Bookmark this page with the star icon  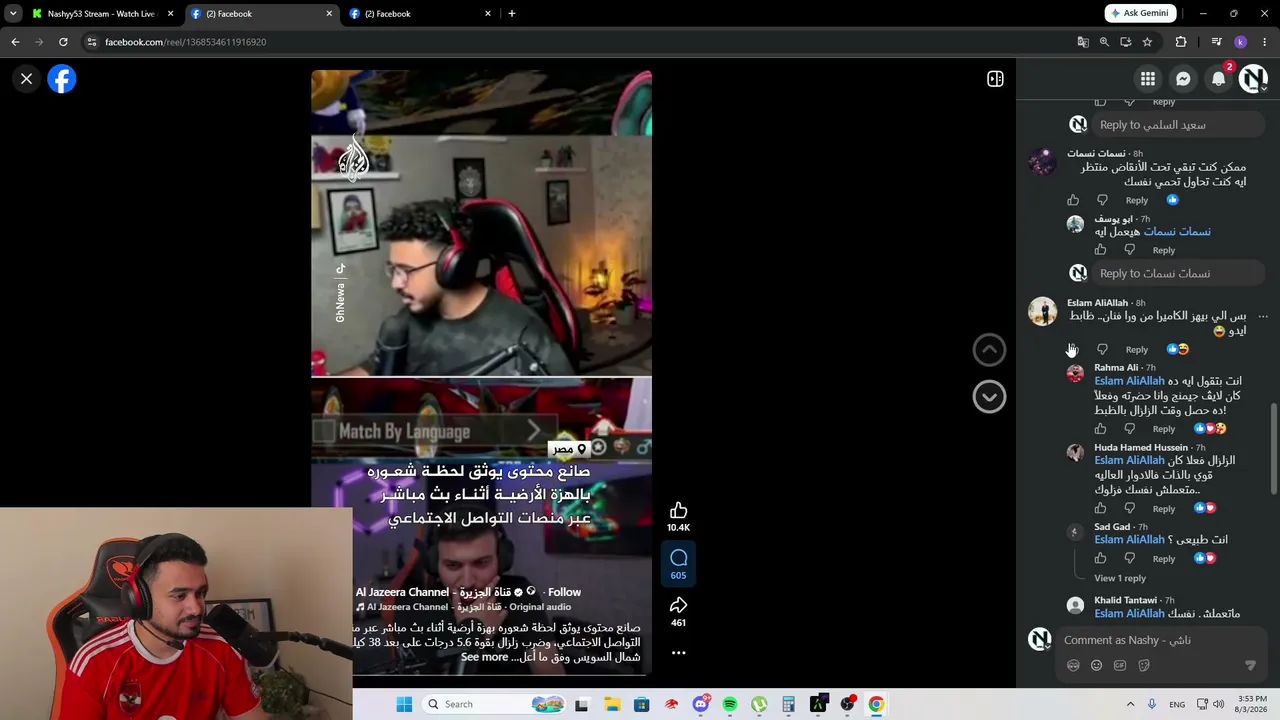coord(1147,42)
